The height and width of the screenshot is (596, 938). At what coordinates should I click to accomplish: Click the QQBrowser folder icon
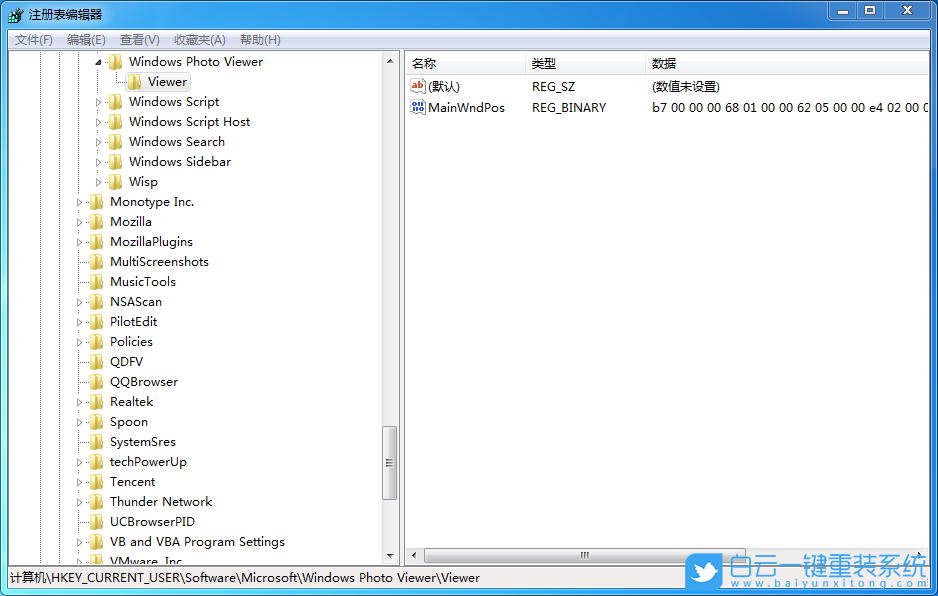pyautogui.click(x=96, y=381)
